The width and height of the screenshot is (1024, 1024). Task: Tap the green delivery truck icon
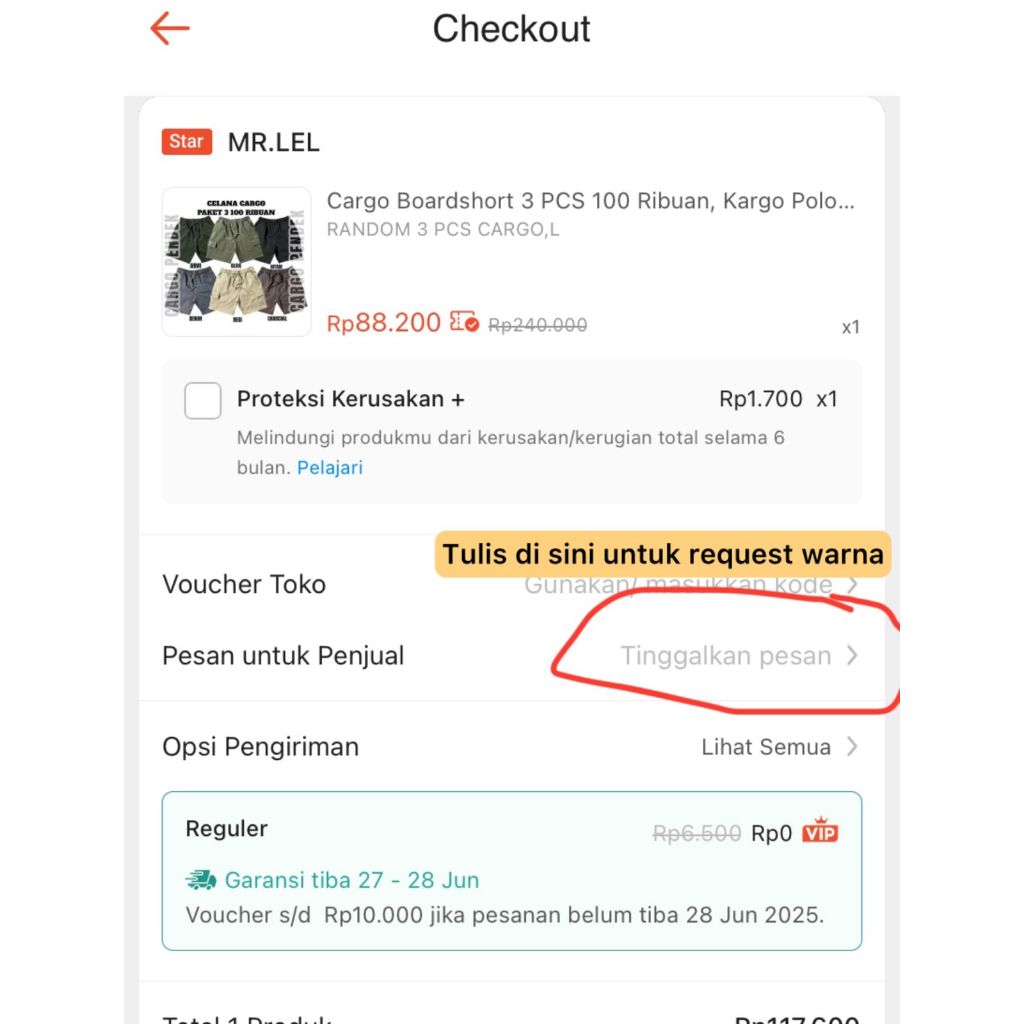[x=200, y=880]
